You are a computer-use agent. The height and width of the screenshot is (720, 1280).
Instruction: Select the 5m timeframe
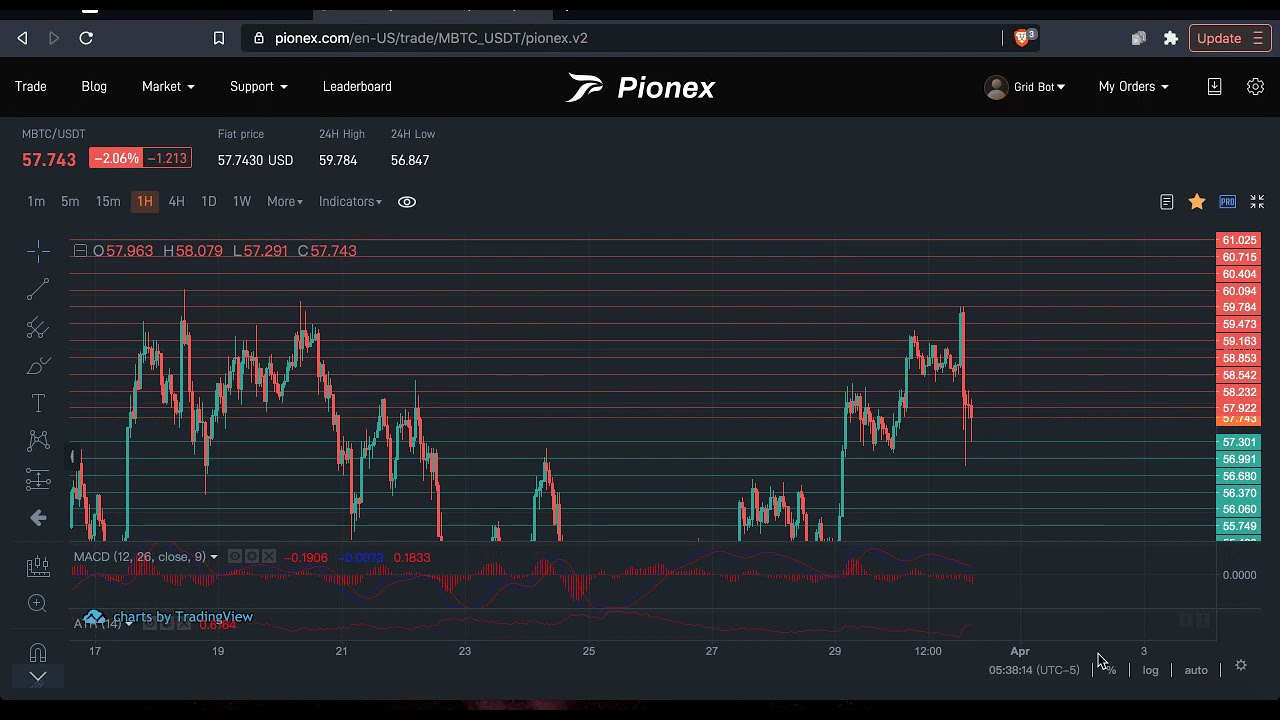click(70, 202)
